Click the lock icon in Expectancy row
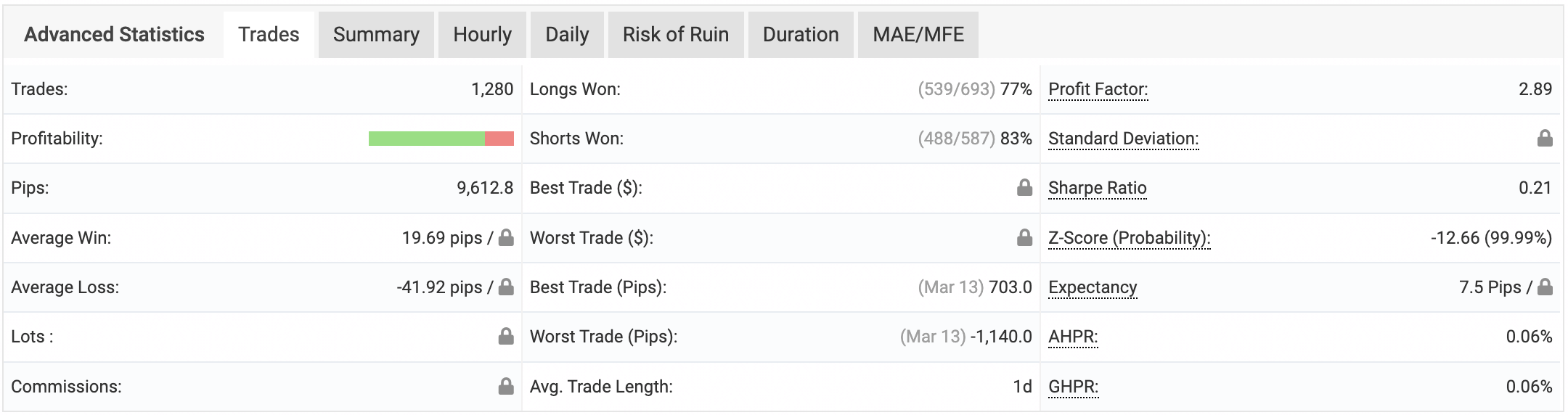The height and width of the screenshot is (415, 1568). tap(1545, 287)
